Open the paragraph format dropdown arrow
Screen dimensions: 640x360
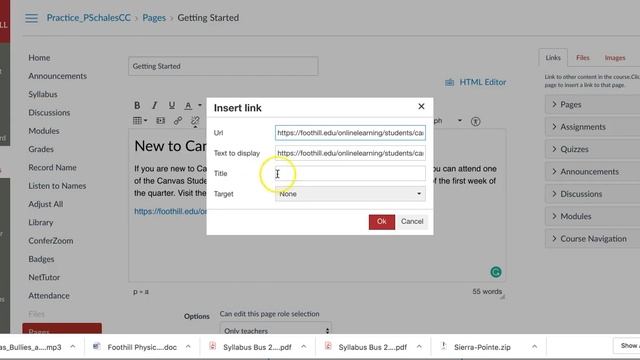point(460,120)
